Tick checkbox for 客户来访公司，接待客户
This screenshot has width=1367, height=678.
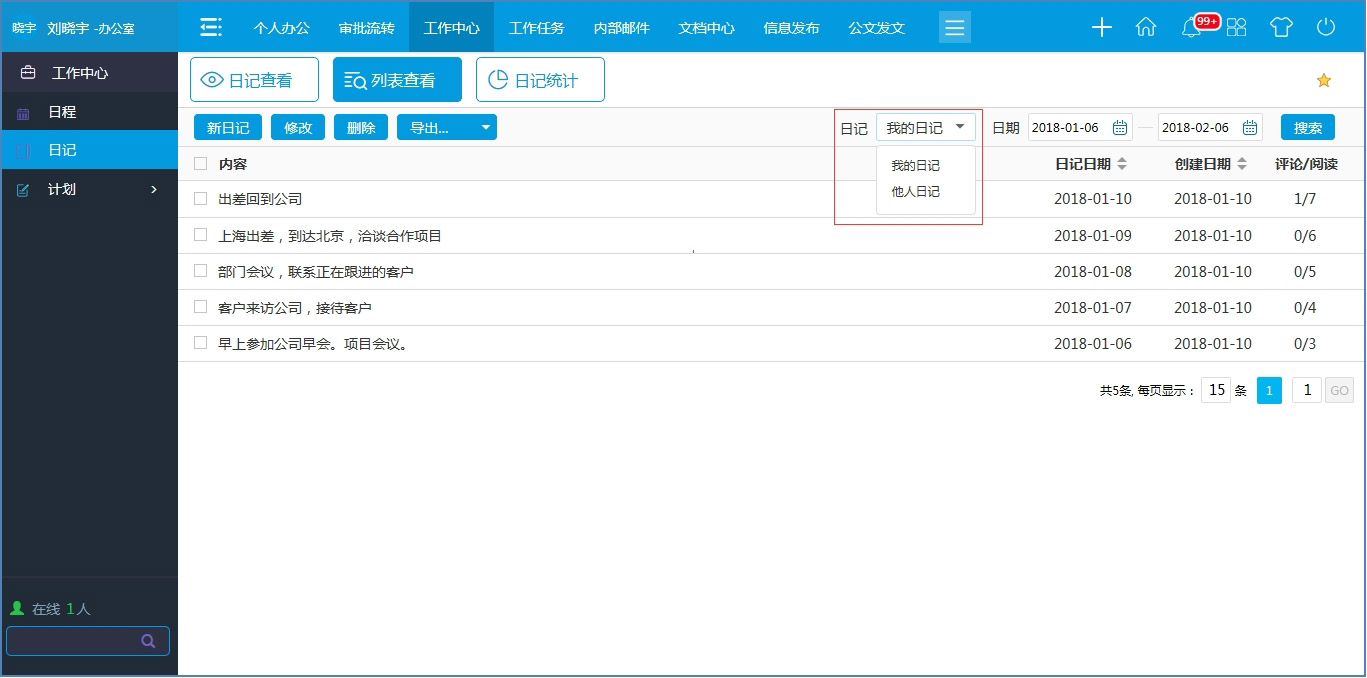[x=199, y=307]
